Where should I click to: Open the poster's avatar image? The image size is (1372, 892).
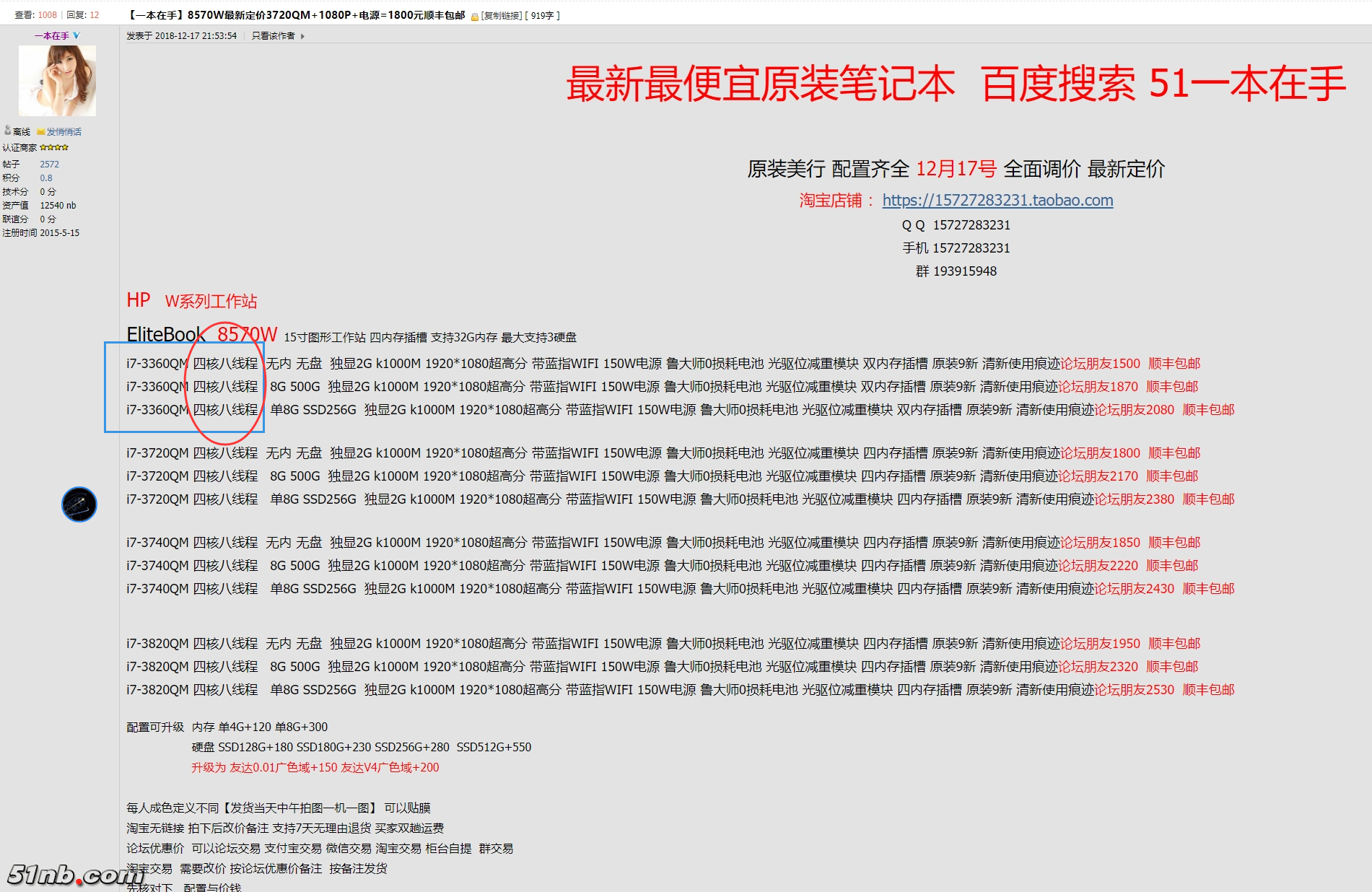point(57,81)
